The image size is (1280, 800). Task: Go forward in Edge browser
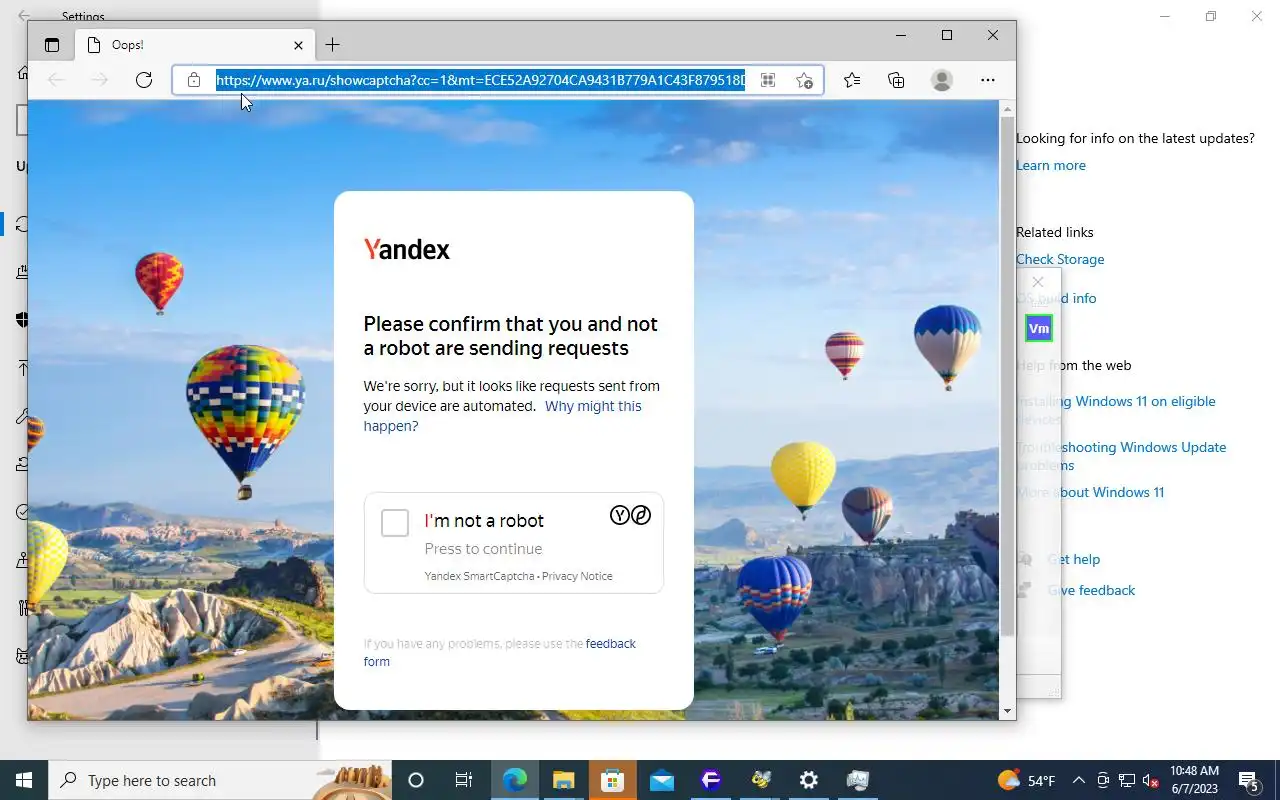coord(99,80)
